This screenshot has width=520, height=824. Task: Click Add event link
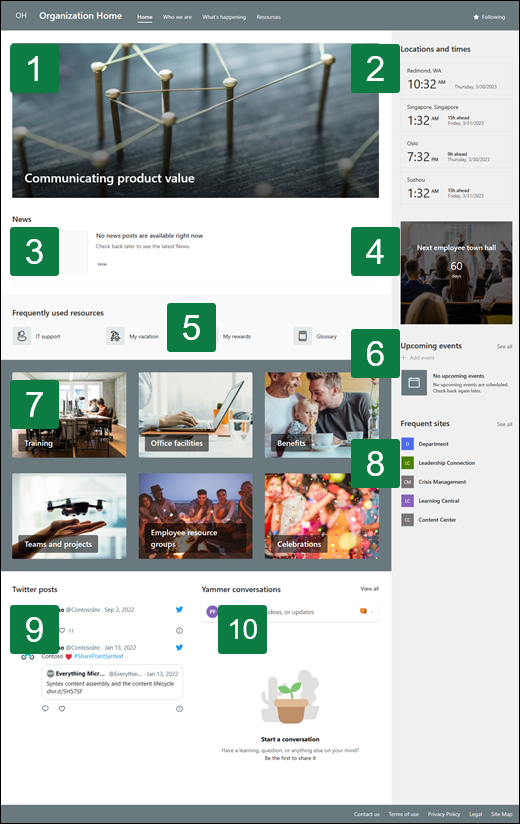pyautogui.click(x=418, y=358)
